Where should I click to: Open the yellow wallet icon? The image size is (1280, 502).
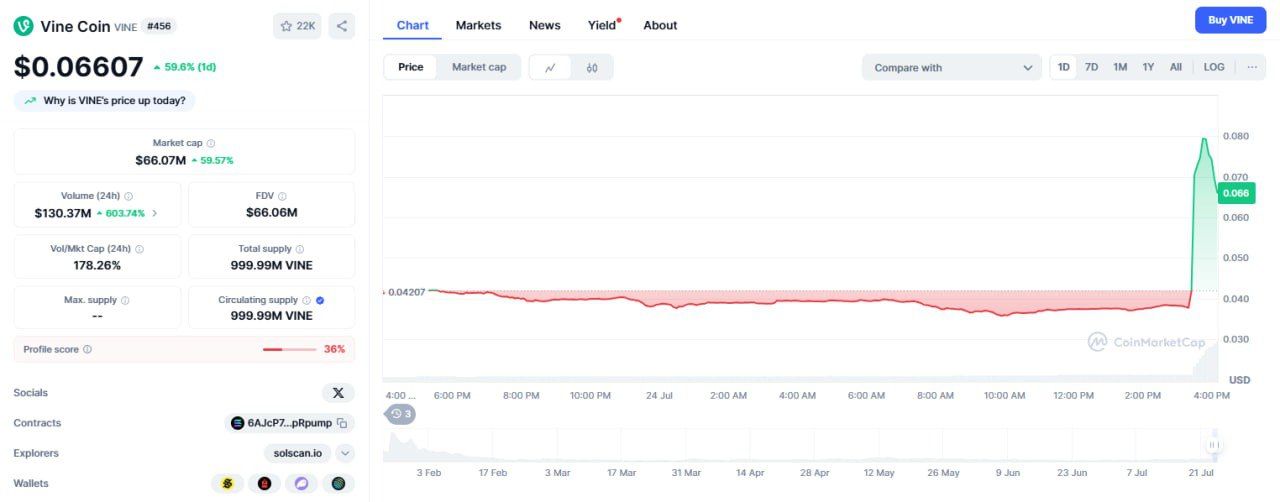point(228,484)
